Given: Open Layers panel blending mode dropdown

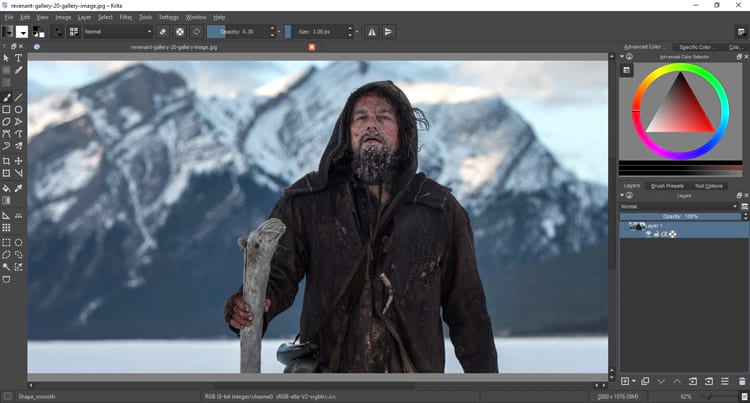Looking at the screenshot, I should click(x=679, y=207).
